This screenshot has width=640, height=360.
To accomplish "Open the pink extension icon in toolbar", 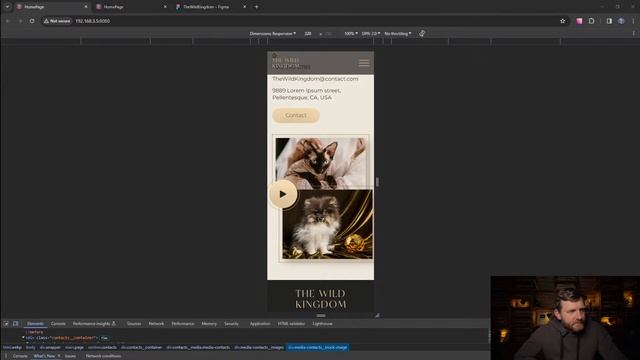I will point(579,21).
